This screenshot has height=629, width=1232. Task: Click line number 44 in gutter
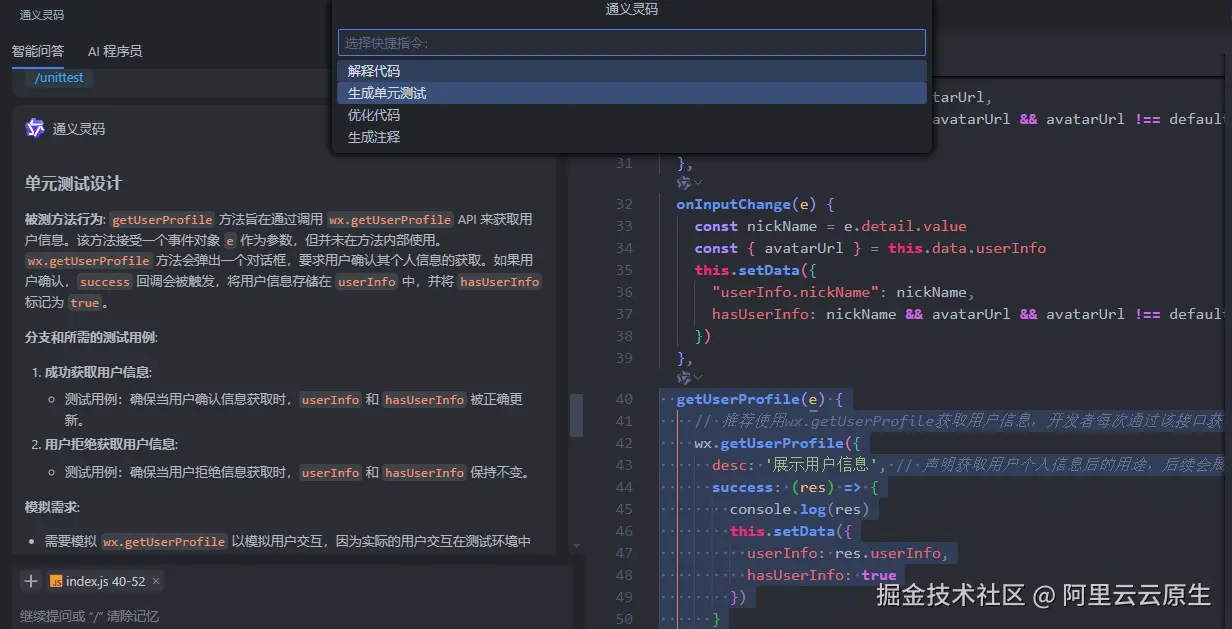pyautogui.click(x=625, y=487)
